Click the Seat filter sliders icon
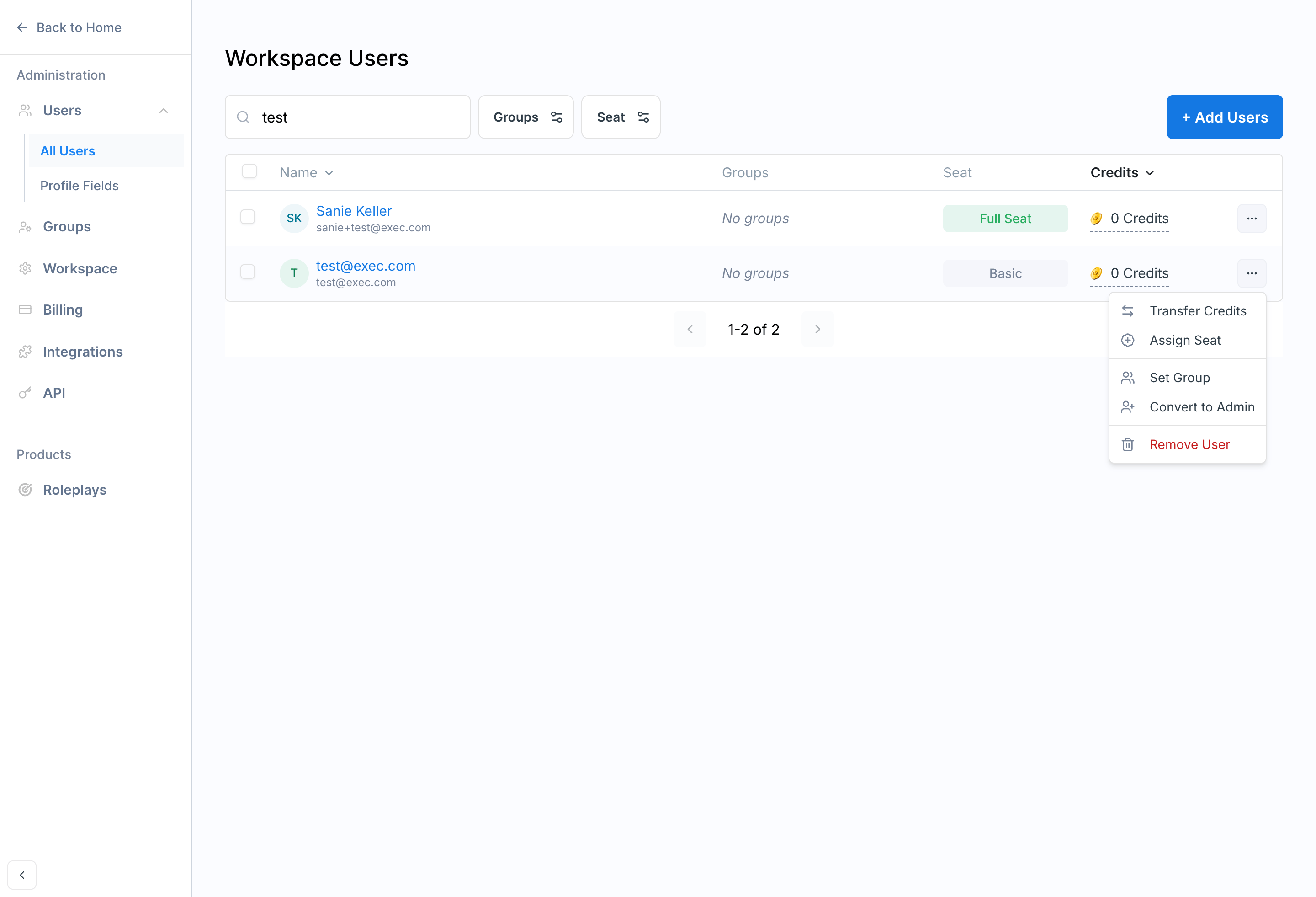The height and width of the screenshot is (897, 1316). pos(643,117)
